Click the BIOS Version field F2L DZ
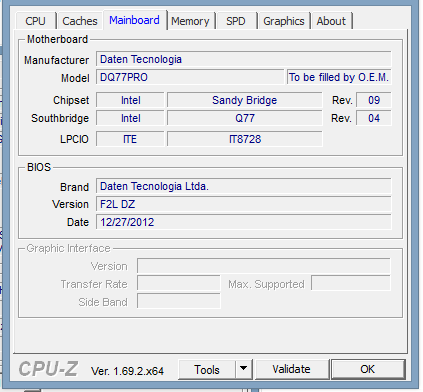 244,204
